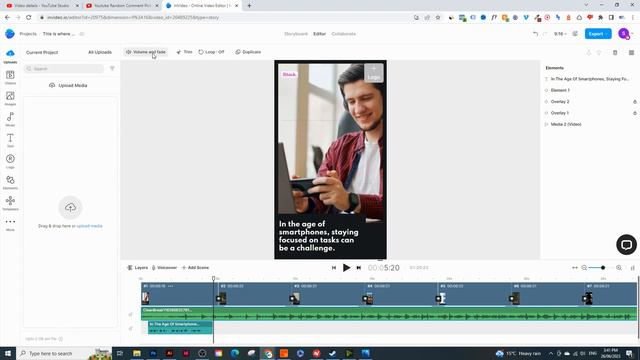The height and width of the screenshot is (360, 640).
Task: Open the support chat bubble
Action: [x=627, y=244]
